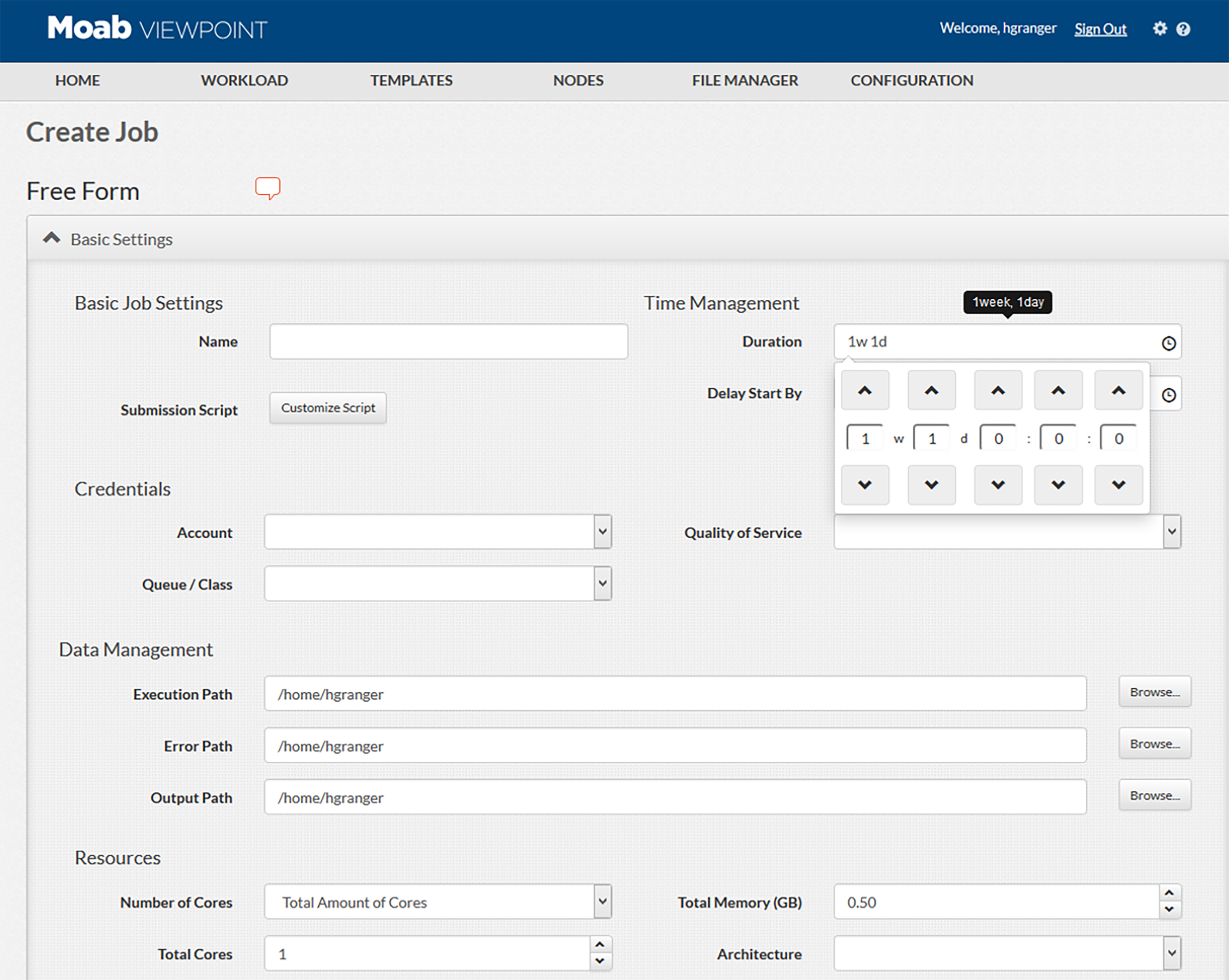Open the Number of Cores dropdown

602,901
